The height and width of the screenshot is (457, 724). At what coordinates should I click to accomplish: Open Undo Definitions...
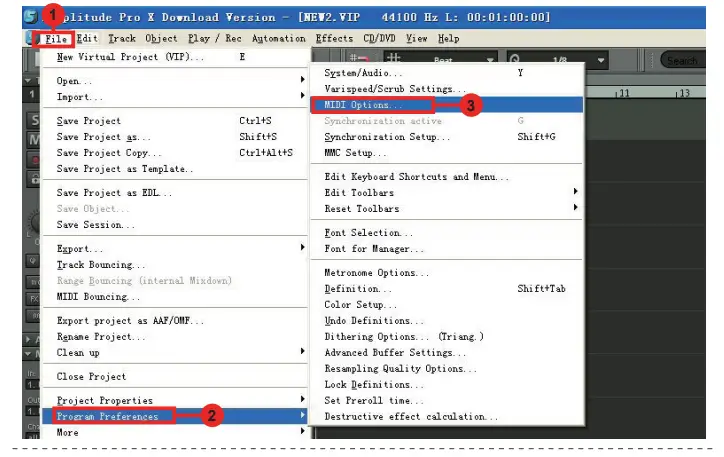pyautogui.click(x=447, y=321)
